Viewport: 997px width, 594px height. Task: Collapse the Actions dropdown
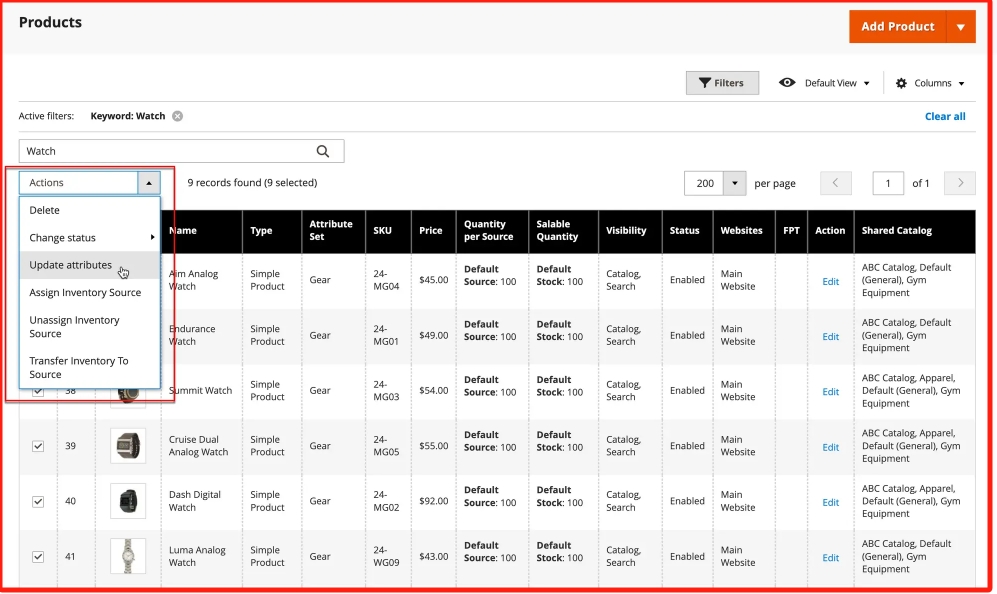[149, 183]
